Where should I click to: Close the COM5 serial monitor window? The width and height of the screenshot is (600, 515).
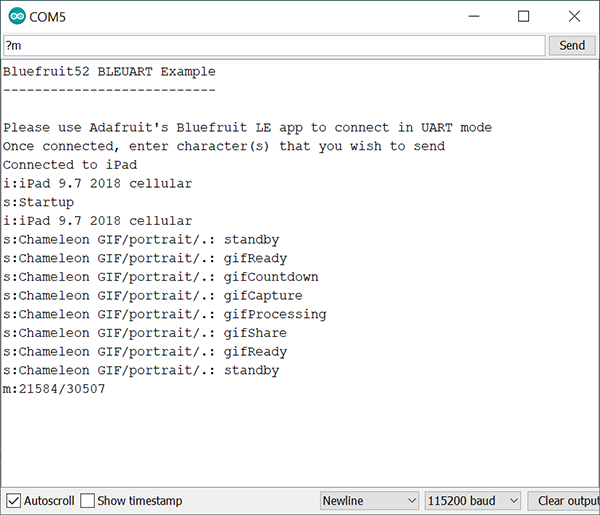click(574, 16)
